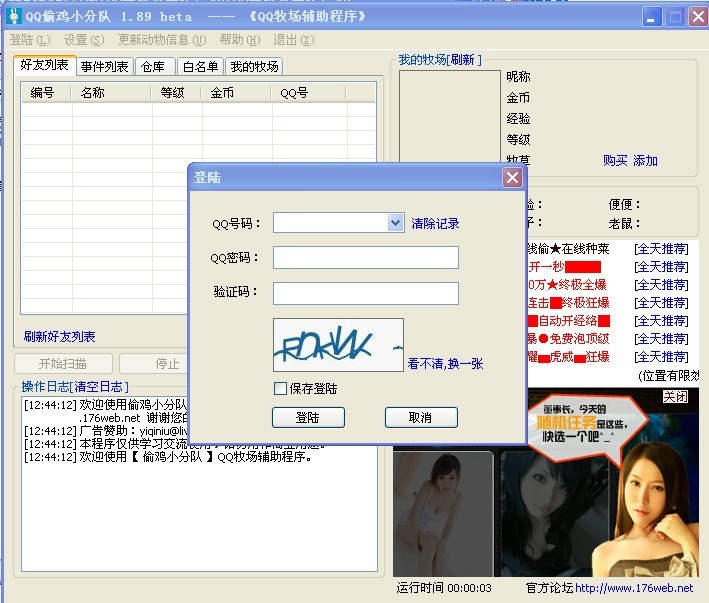Open the 更新动物信息(U) menu

[161, 40]
